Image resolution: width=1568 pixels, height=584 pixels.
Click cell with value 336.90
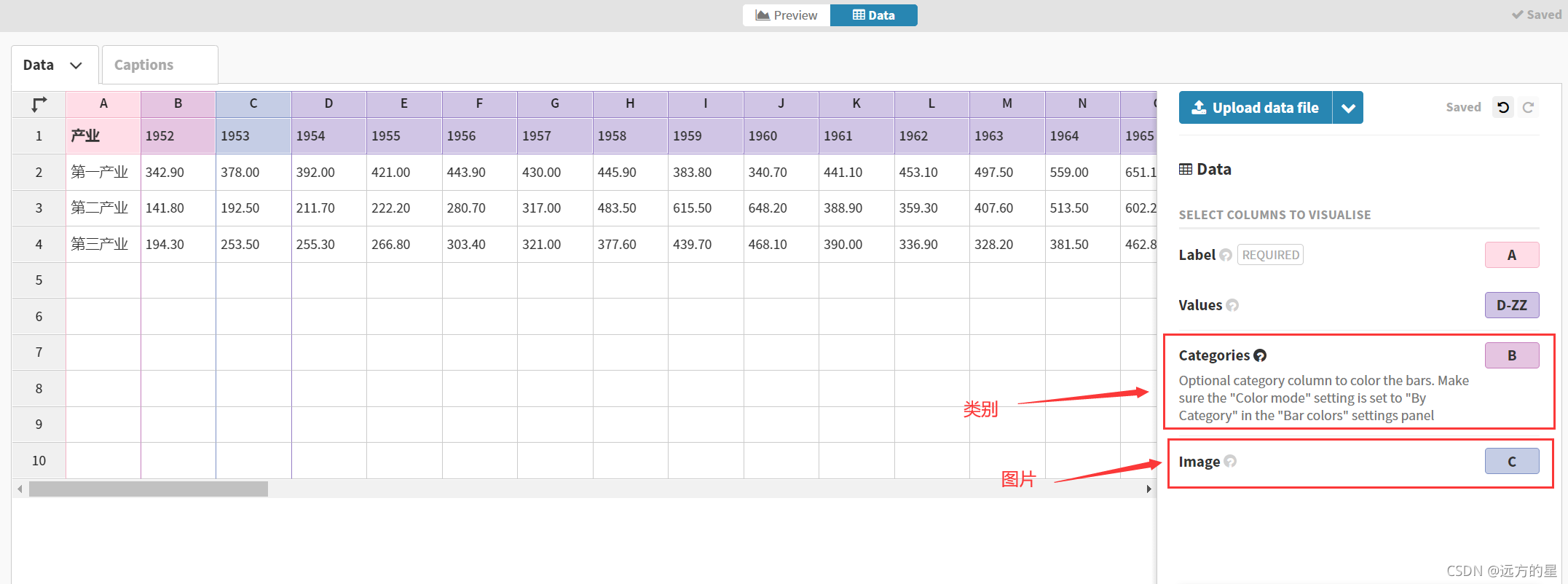pos(932,245)
